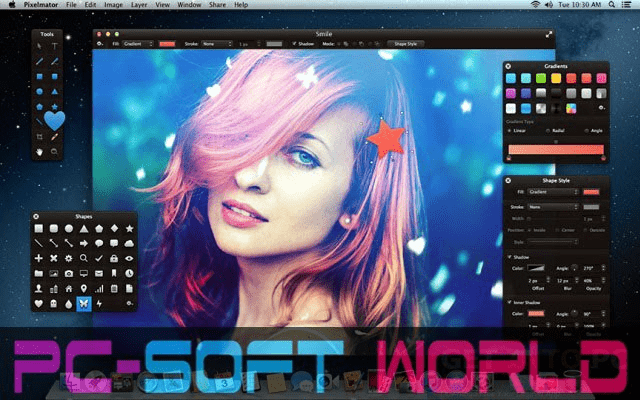Choose the house shape in Shapes palette
Screen dimensions: 640x400
69,289
